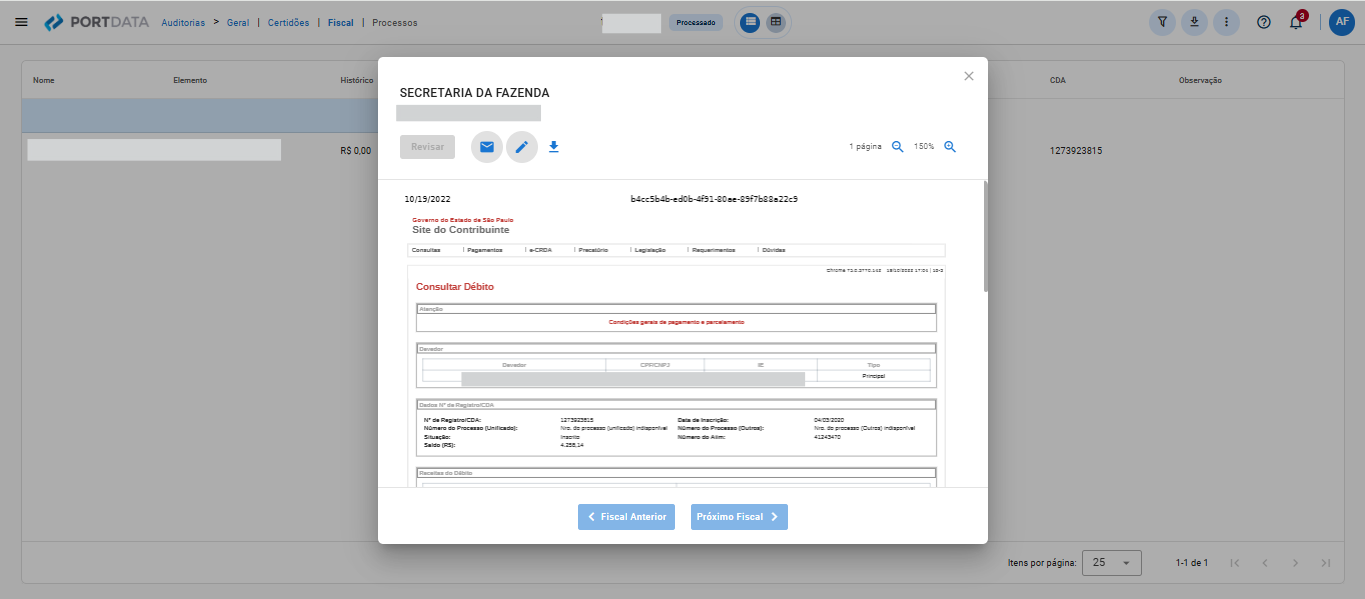
Task: Click the Elemento column header
Action: [x=190, y=80]
